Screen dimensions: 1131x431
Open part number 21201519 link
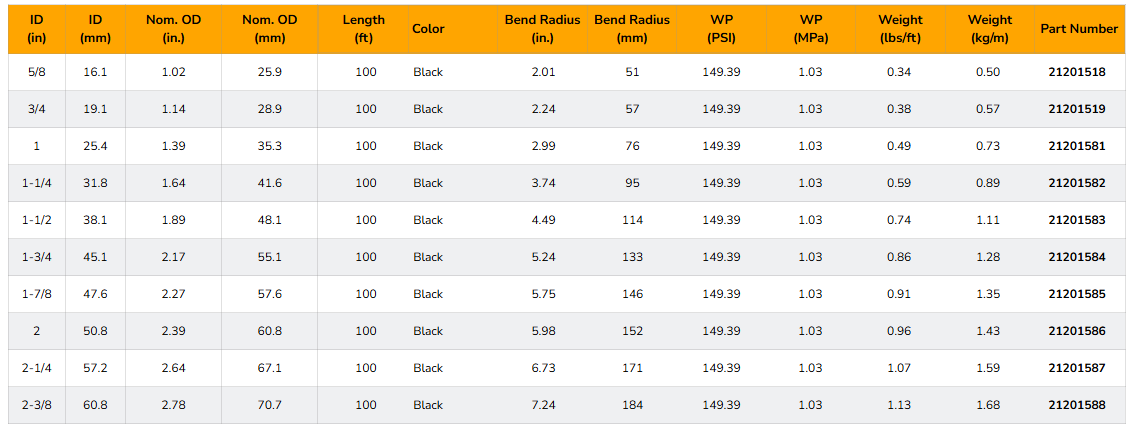point(1077,109)
